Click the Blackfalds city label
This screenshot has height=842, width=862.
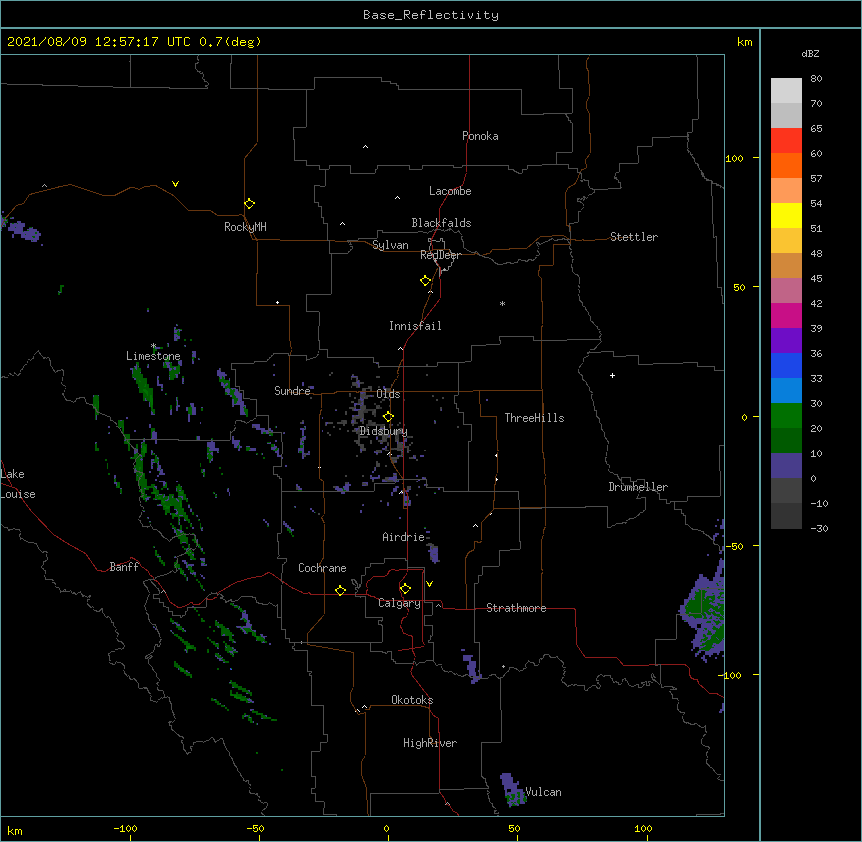click(441, 223)
